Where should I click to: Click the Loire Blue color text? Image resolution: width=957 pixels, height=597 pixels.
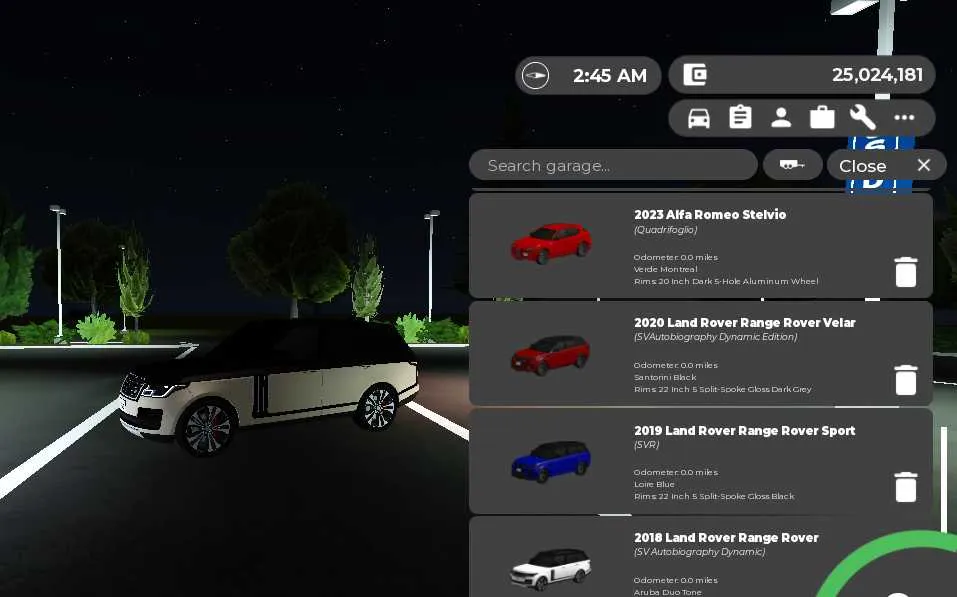pyautogui.click(x=654, y=484)
